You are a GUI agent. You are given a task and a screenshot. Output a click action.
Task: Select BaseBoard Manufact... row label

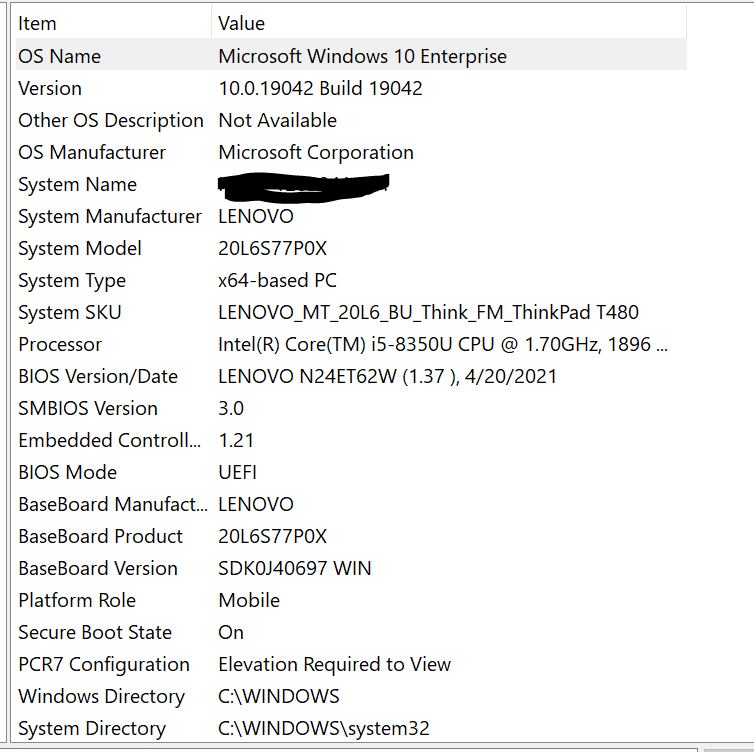point(113,504)
